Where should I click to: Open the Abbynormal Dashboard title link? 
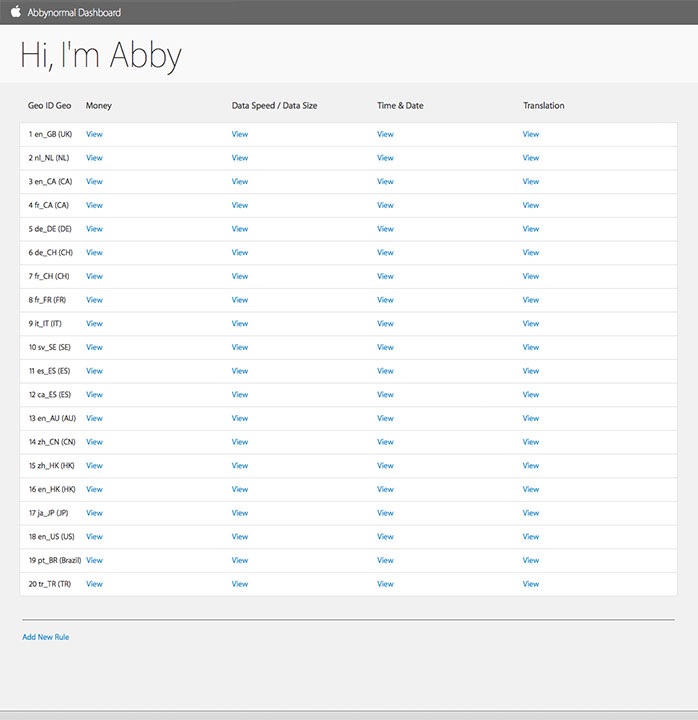coord(74,13)
